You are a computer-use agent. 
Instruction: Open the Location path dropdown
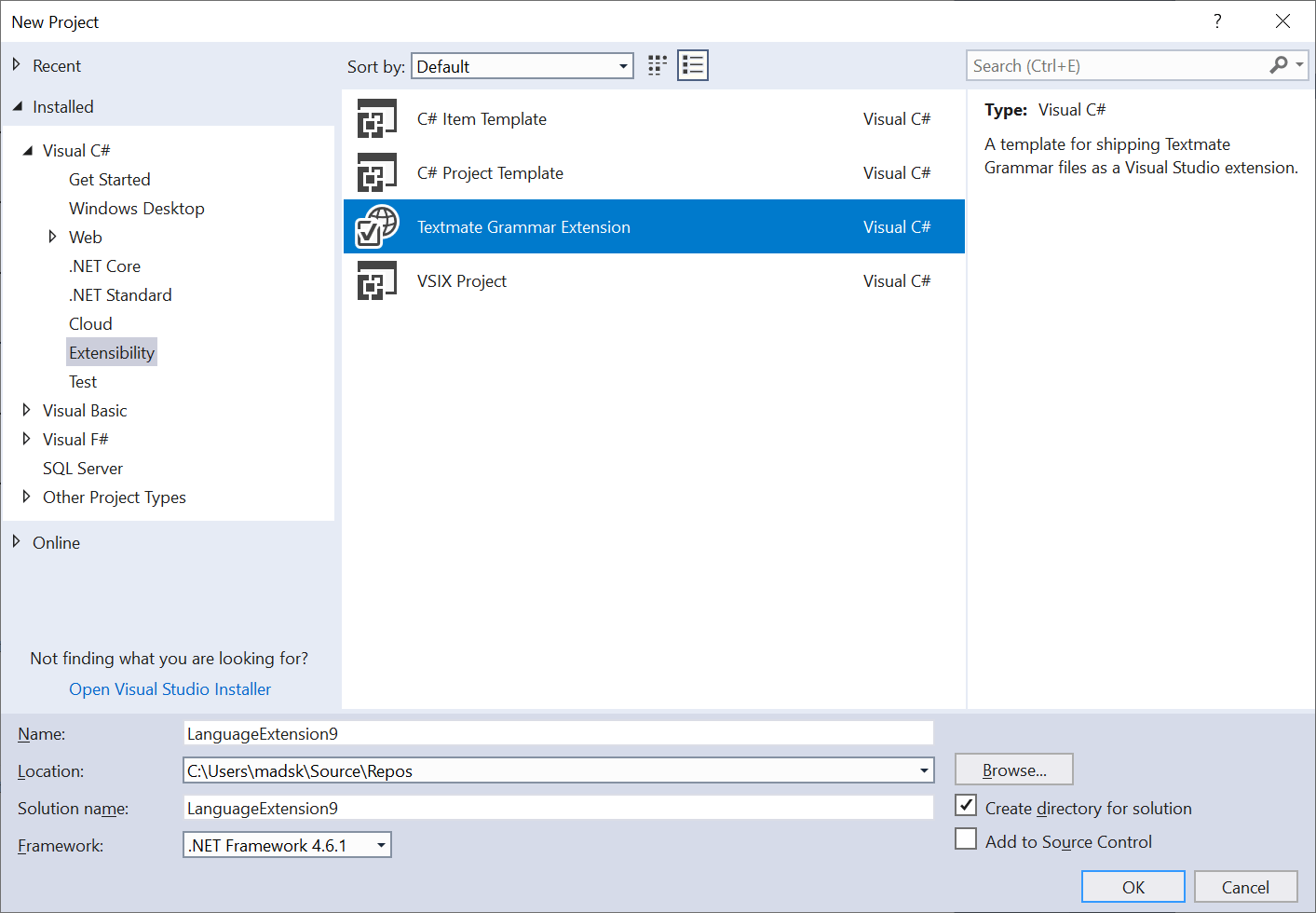point(924,770)
